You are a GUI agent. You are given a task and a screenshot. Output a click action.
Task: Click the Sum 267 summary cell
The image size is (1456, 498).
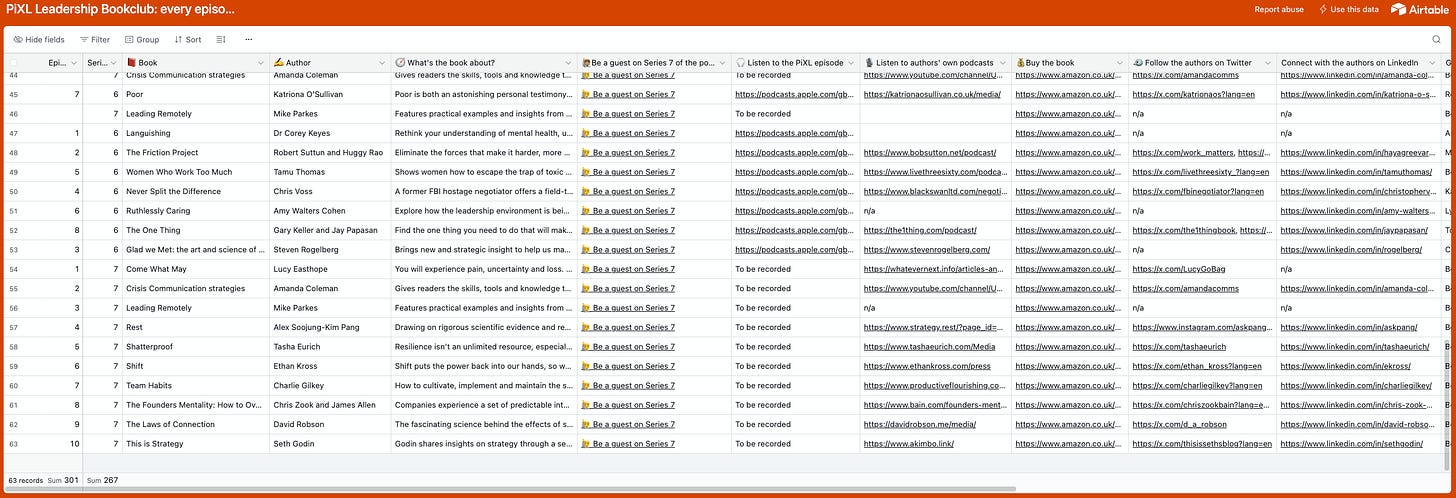[x=103, y=480]
